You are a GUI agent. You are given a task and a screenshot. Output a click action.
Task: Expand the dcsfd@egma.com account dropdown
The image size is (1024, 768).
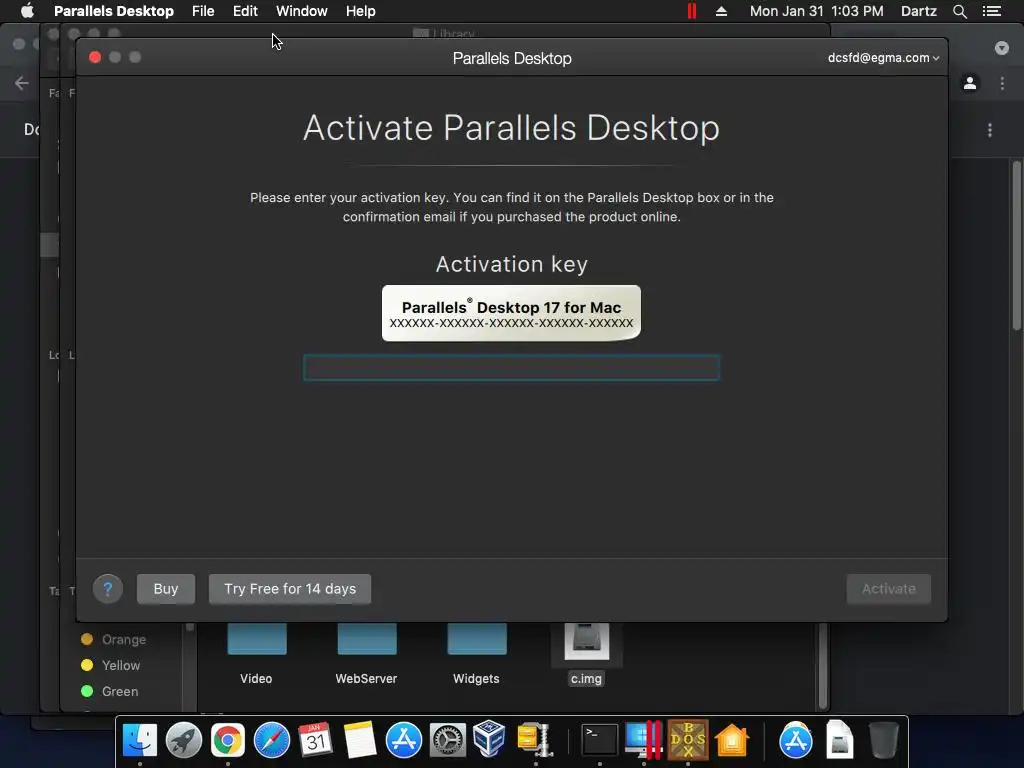(x=884, y=57)
